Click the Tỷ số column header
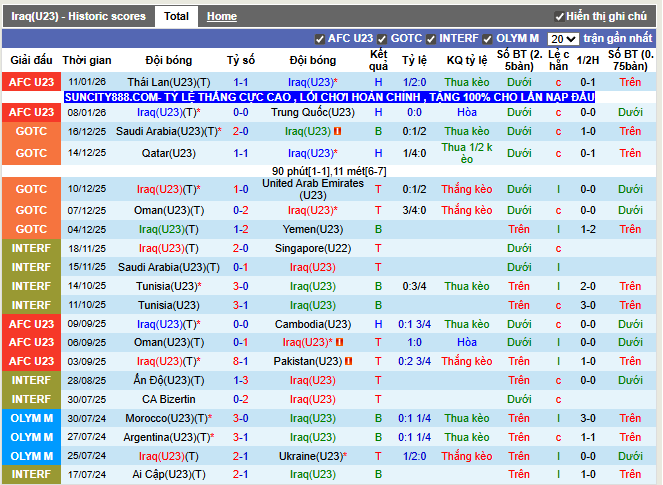This screenshot has width=663, height=485. (x=241, y=60)
